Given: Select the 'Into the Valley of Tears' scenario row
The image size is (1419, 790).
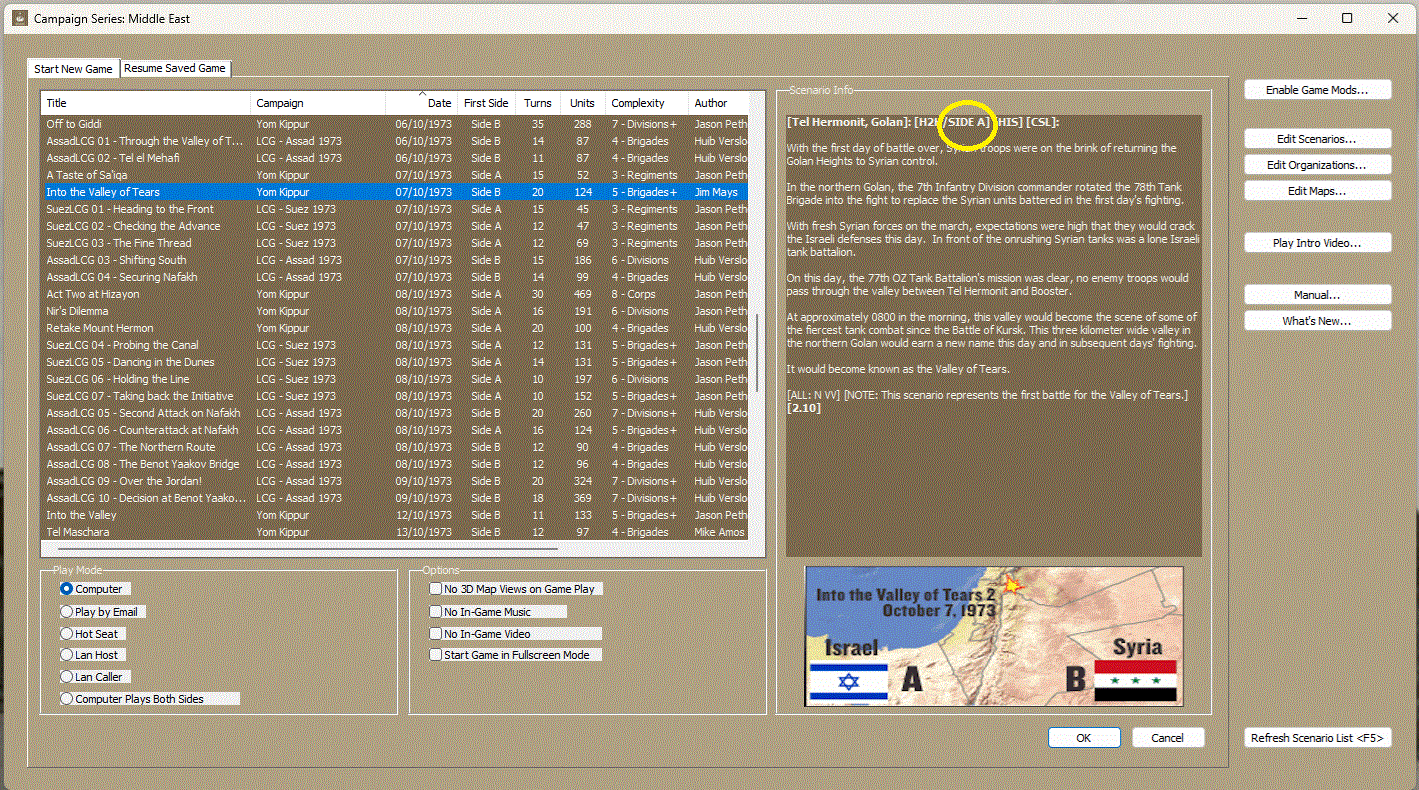Looking at the screenshot, I should pyautogui.click(x=395, y=192).
